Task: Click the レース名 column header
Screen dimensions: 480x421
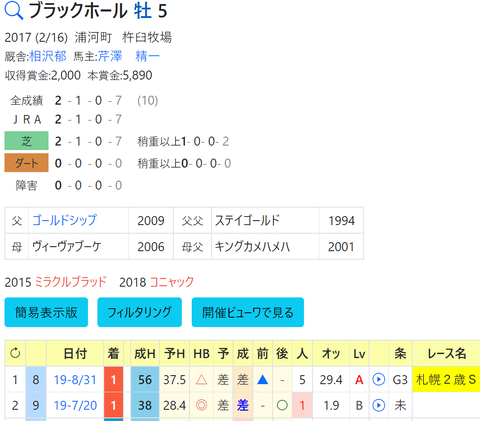Action: point(446,353)
